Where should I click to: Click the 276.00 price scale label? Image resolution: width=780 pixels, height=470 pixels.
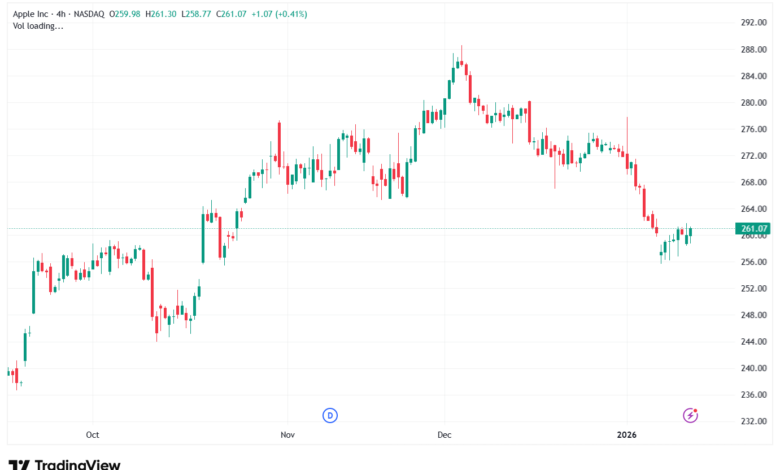[753, 129]
